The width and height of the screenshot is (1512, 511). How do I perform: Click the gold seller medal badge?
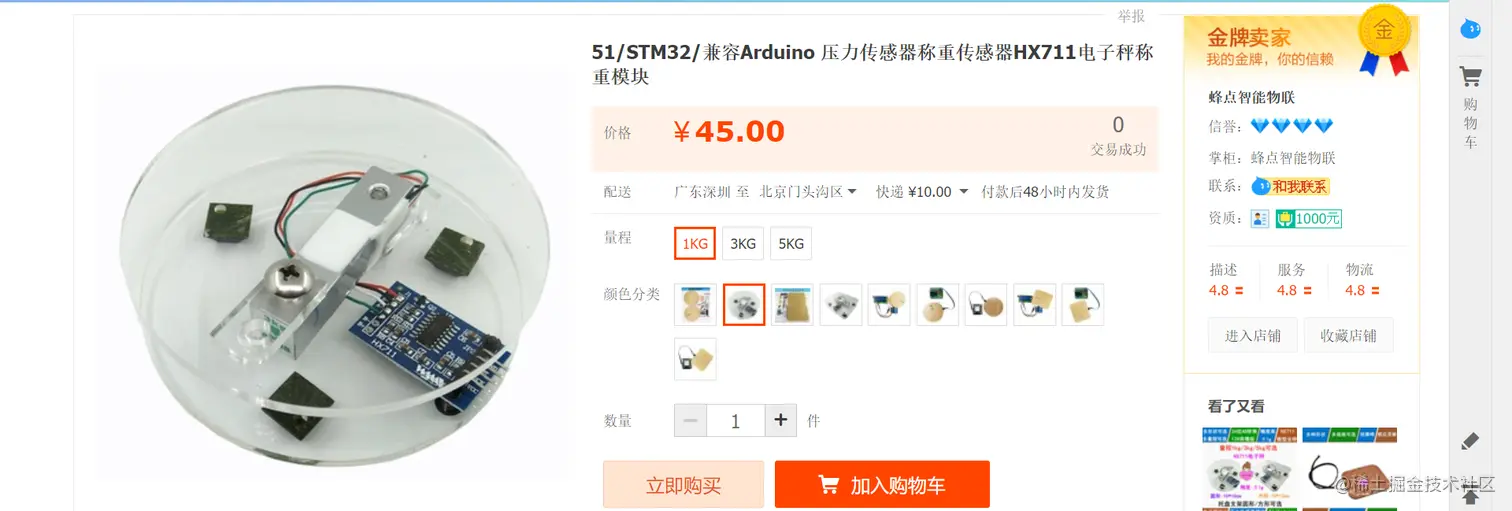(1384, 41)
